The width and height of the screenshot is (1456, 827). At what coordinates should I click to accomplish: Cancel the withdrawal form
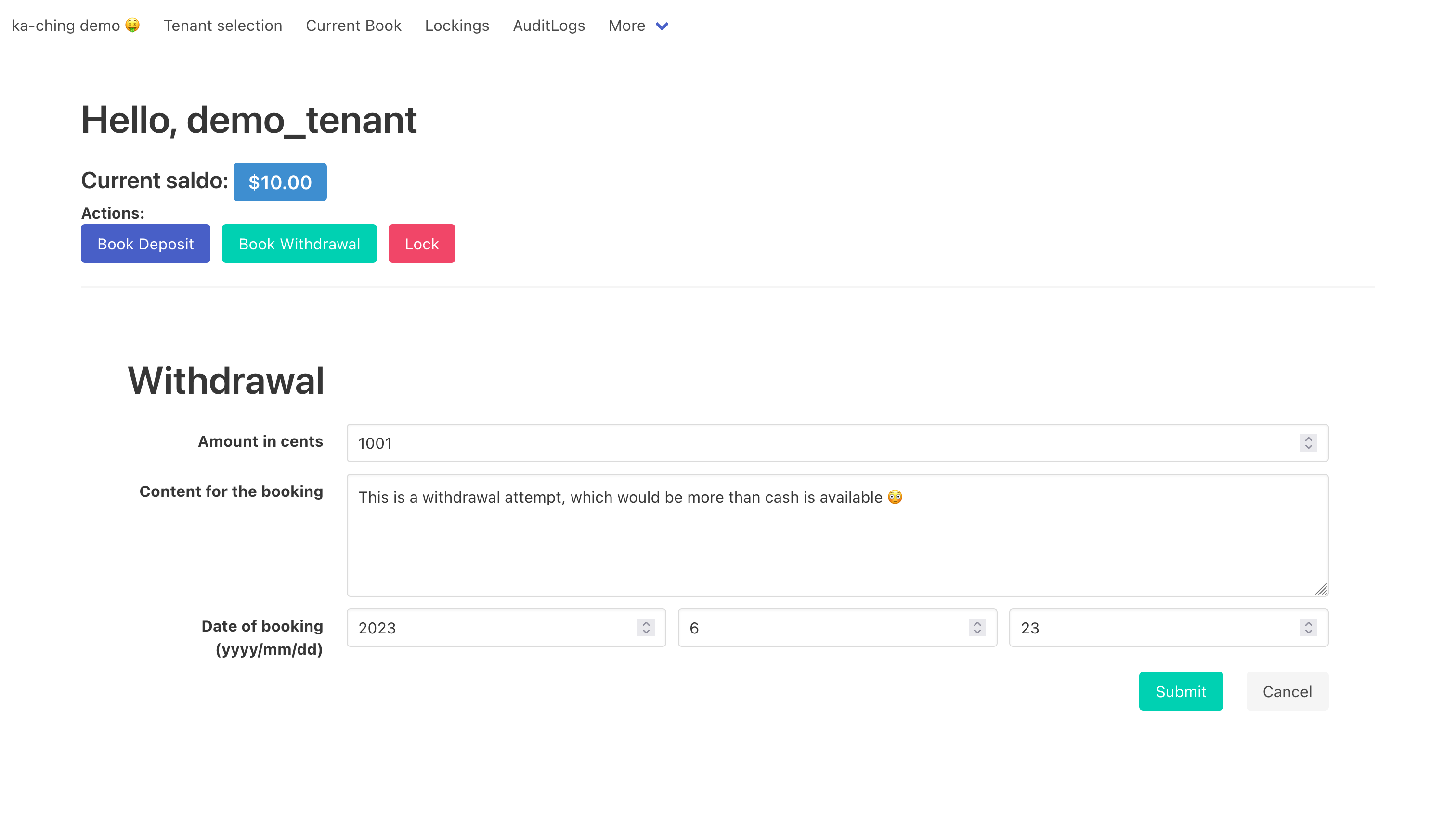point(1287,691)
